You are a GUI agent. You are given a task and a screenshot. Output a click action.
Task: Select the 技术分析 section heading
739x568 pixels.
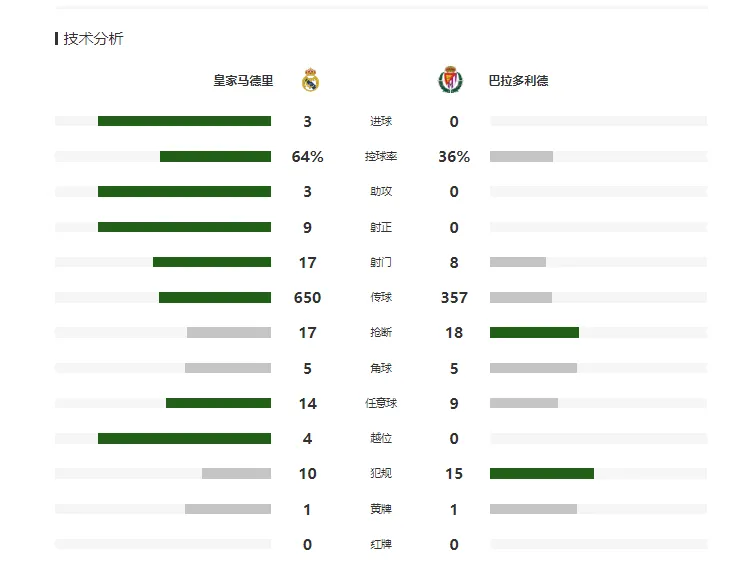(93, 39)
